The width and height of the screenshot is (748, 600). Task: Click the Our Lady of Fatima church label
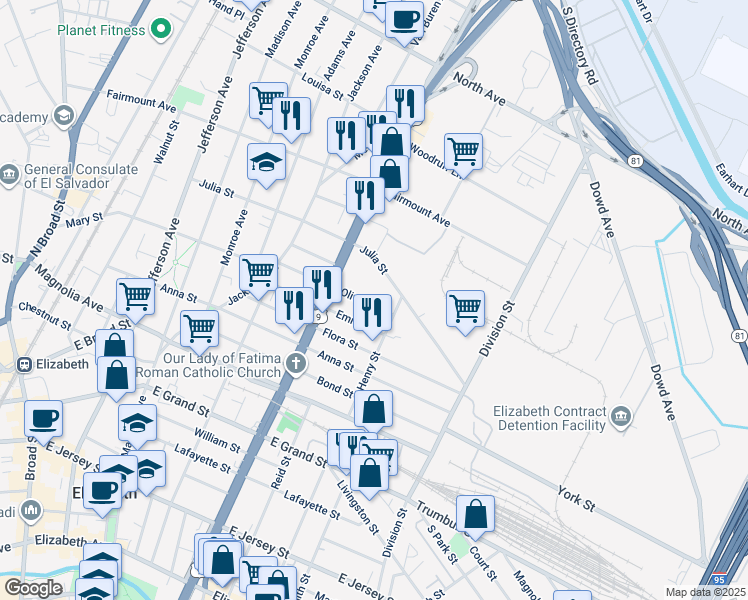(x=209, y=365)
